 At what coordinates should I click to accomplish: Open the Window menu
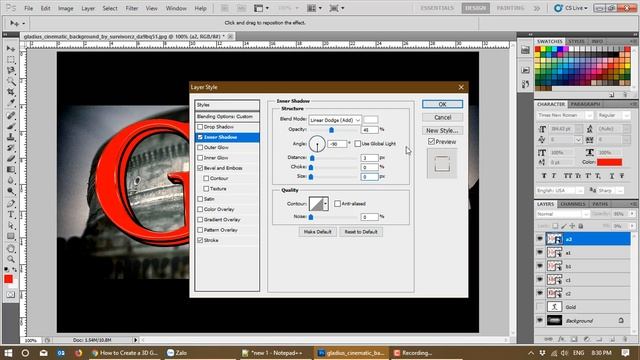(x=176, y=8)
